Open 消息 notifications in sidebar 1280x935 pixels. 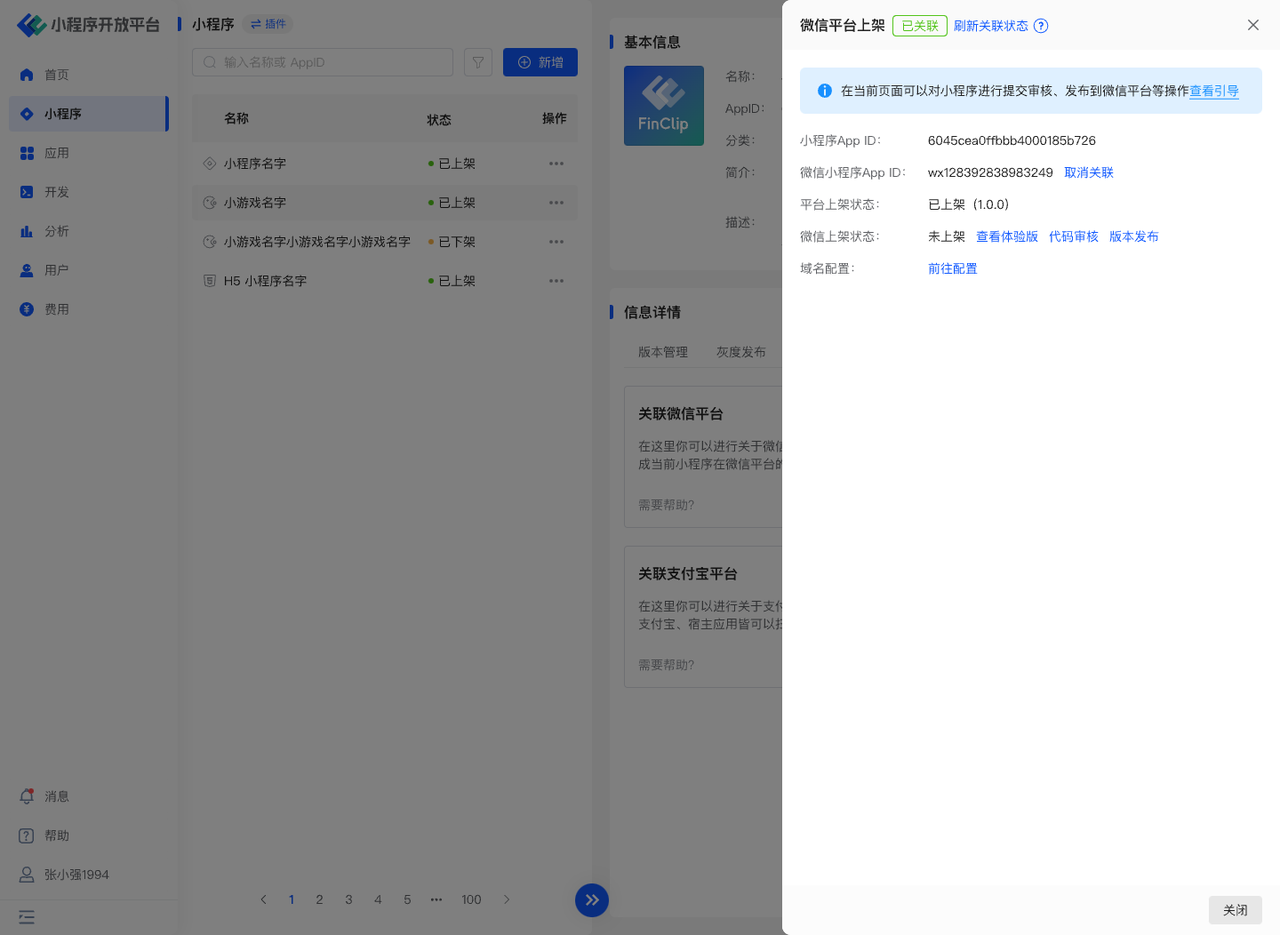click(57, 796)
